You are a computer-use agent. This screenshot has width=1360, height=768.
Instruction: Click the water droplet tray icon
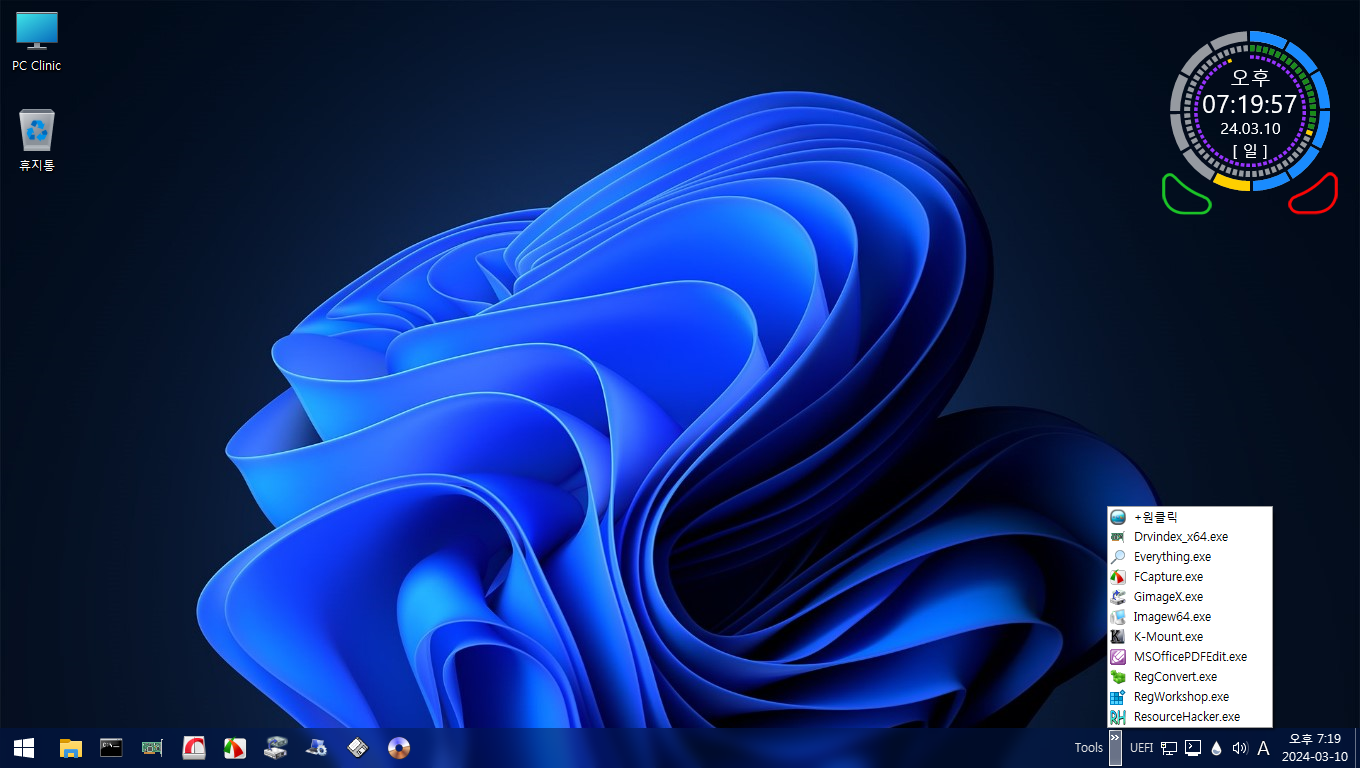pos(1216,748)
